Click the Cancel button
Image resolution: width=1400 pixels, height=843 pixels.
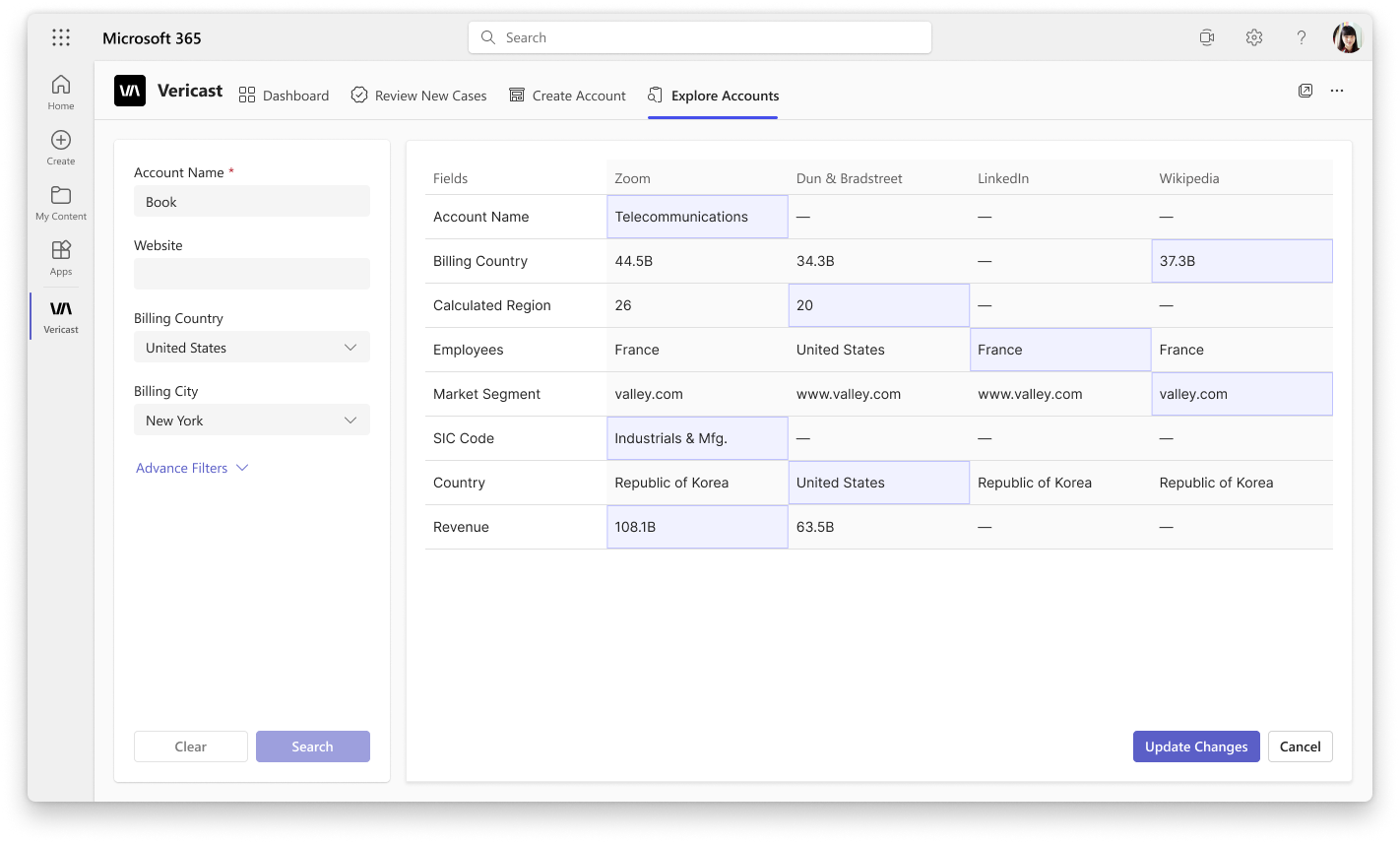(x=1301, y=746)
